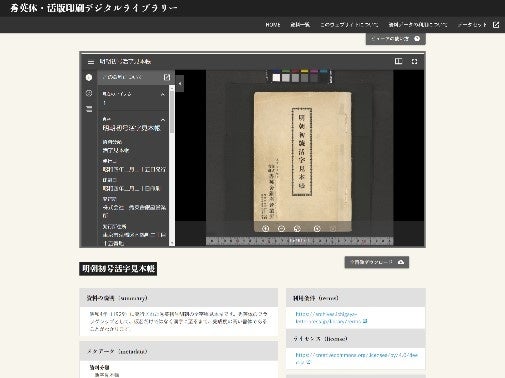
Task: Open このウェブサイトについて nav item
Action: (349, 25)
